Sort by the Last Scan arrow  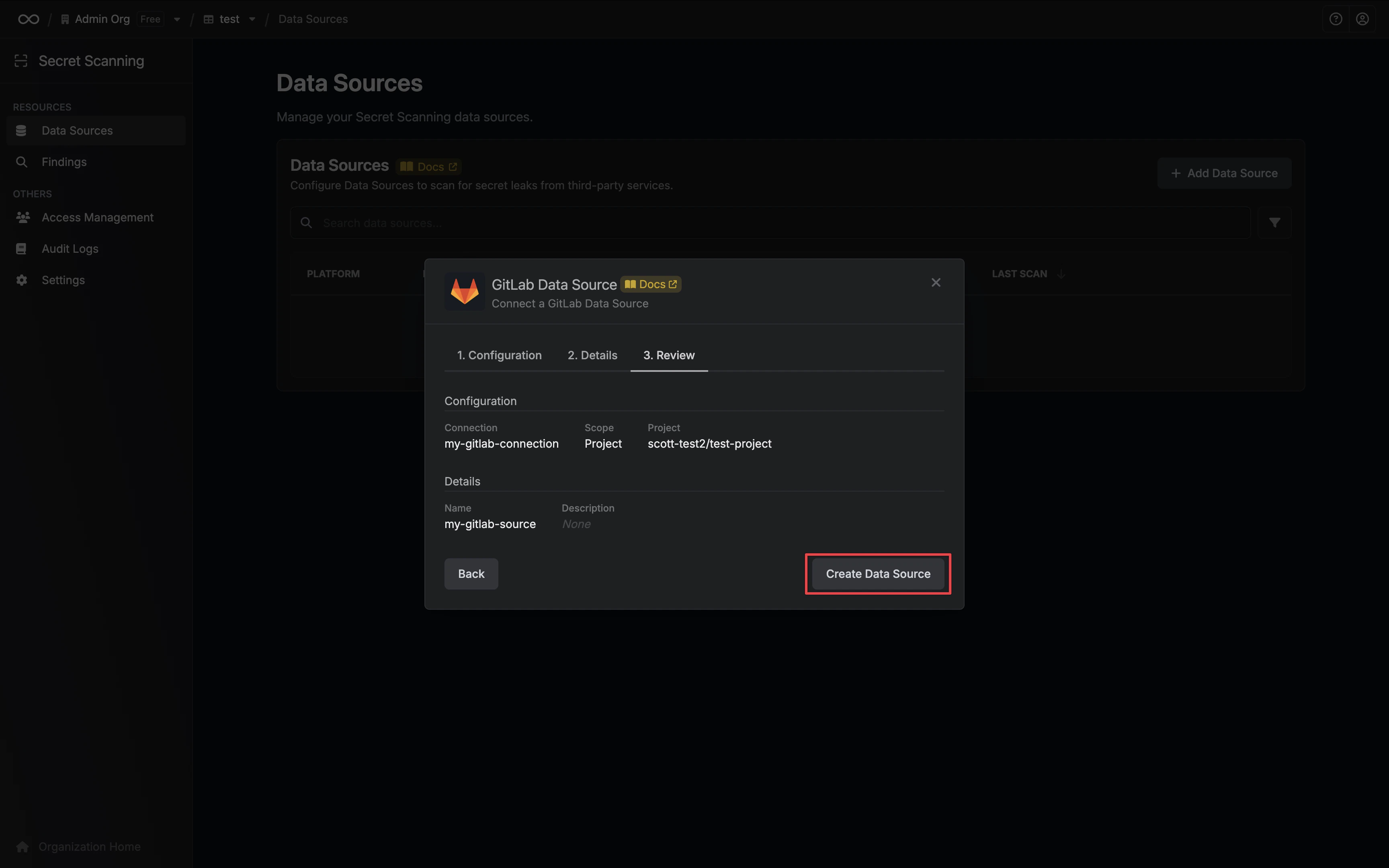[x=1061, y=274]
